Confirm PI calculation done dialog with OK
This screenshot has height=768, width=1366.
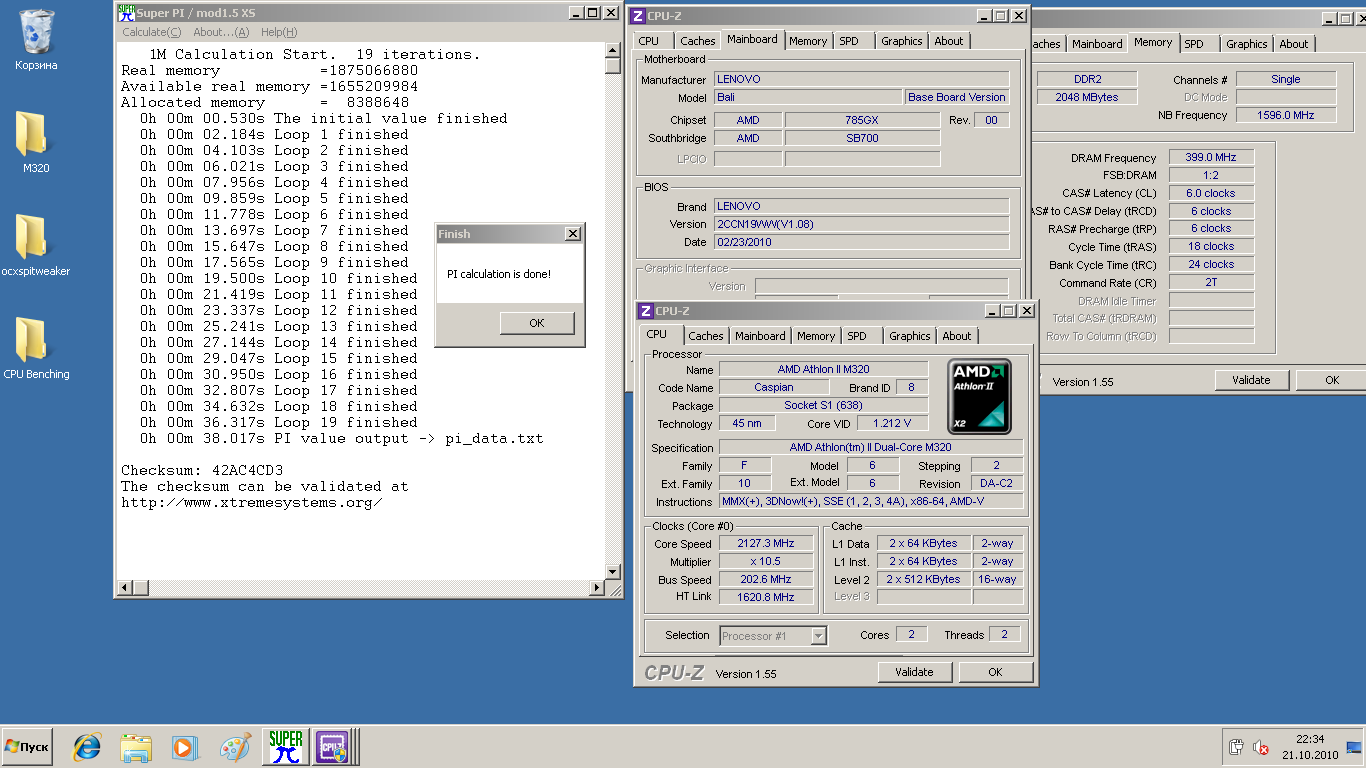coord(537,323)
